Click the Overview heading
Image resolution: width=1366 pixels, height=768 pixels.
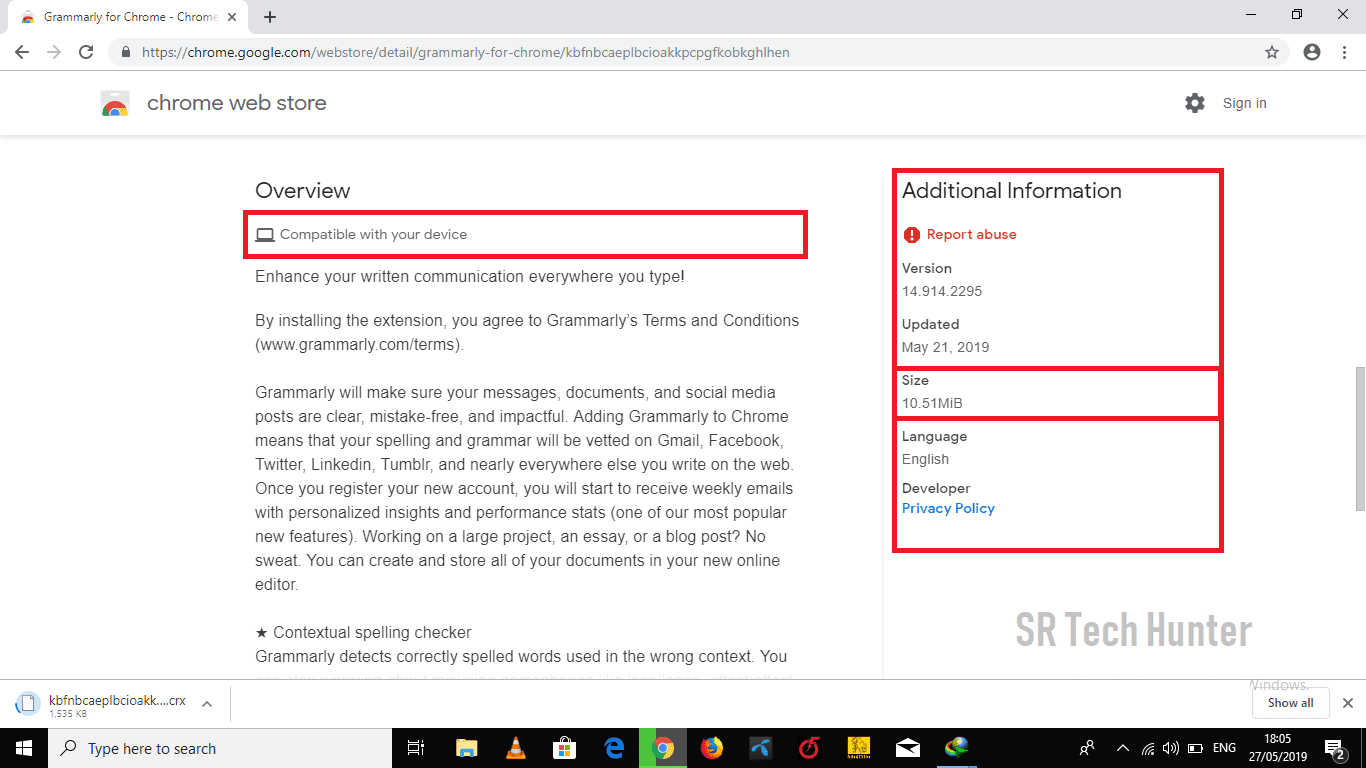click(302, 190)
